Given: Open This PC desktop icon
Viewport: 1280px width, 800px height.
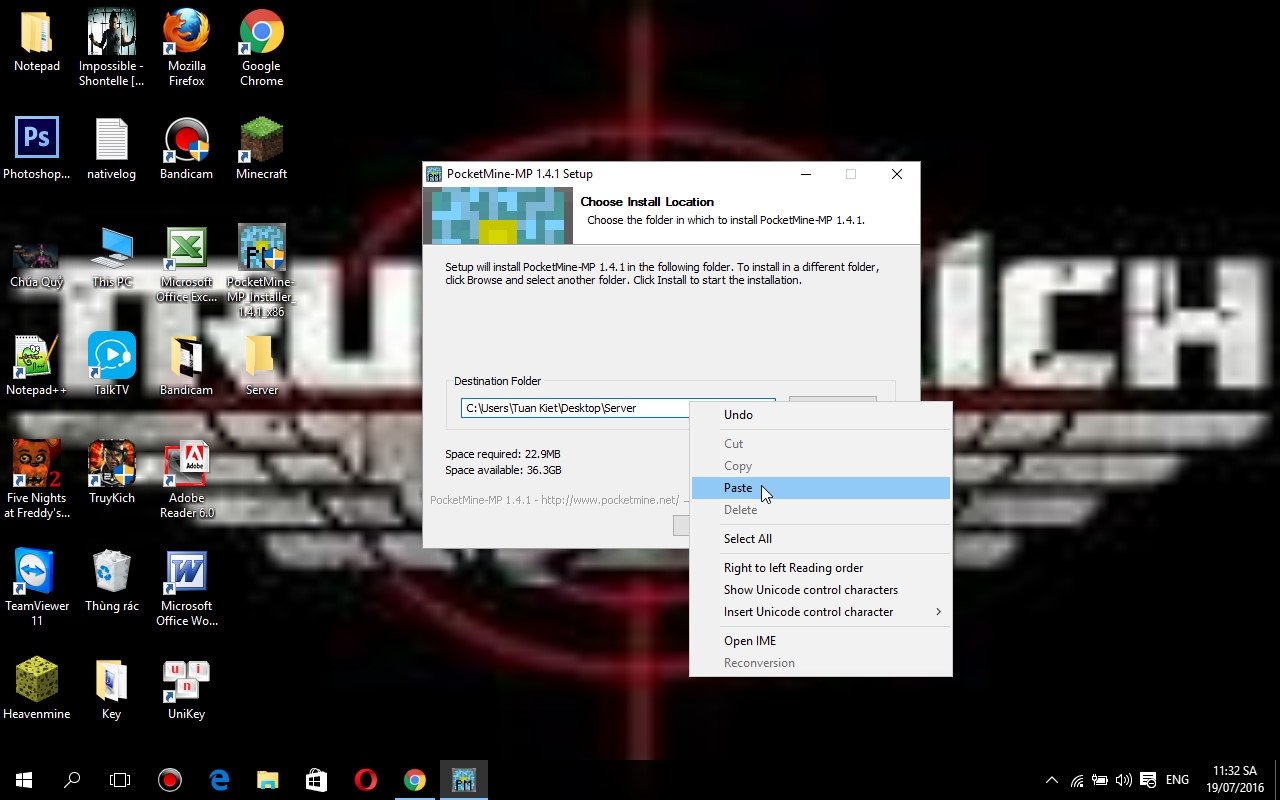Looking at the screenshot, I should coord(111,257).
